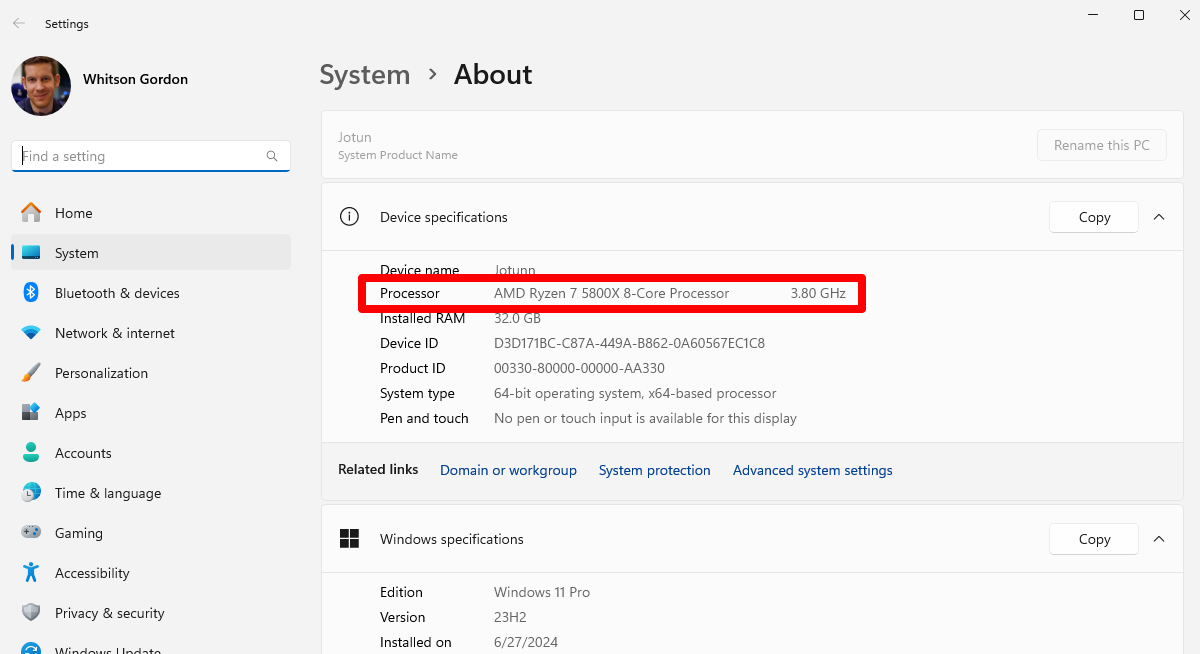Open Whitson Gordon's profile picture
Viewport: 1200px width, 654px height.
[41, 86]
